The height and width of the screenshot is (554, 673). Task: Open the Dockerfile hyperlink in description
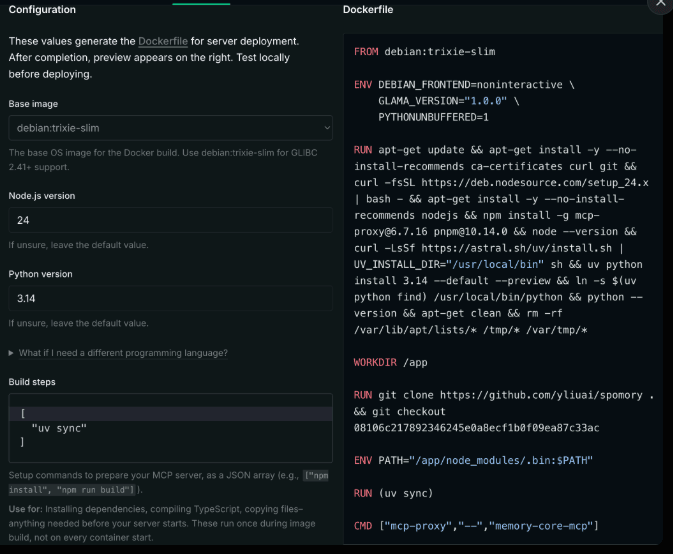[163, 41]
